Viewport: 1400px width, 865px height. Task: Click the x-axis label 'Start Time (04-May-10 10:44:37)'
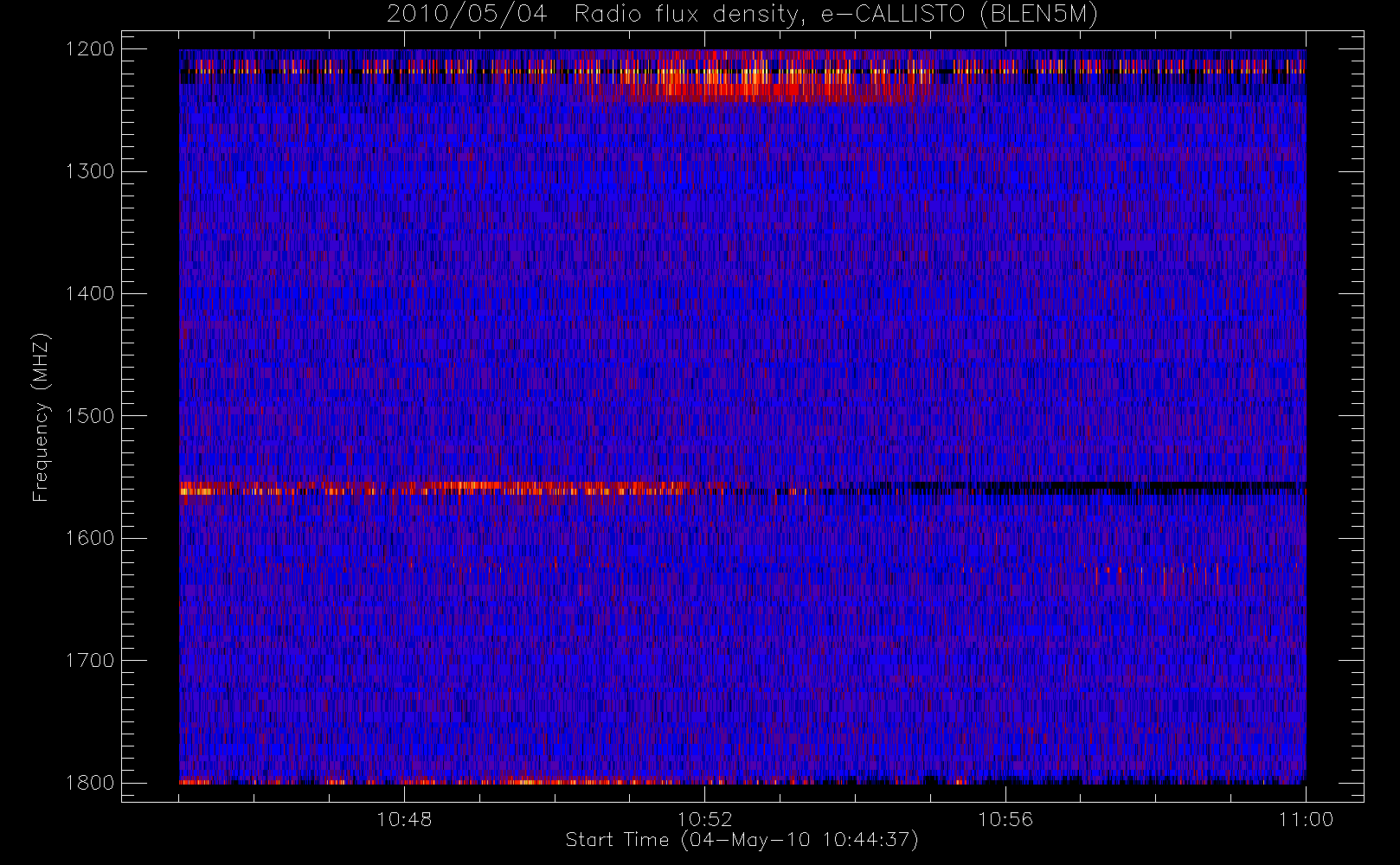coord(742,840)
